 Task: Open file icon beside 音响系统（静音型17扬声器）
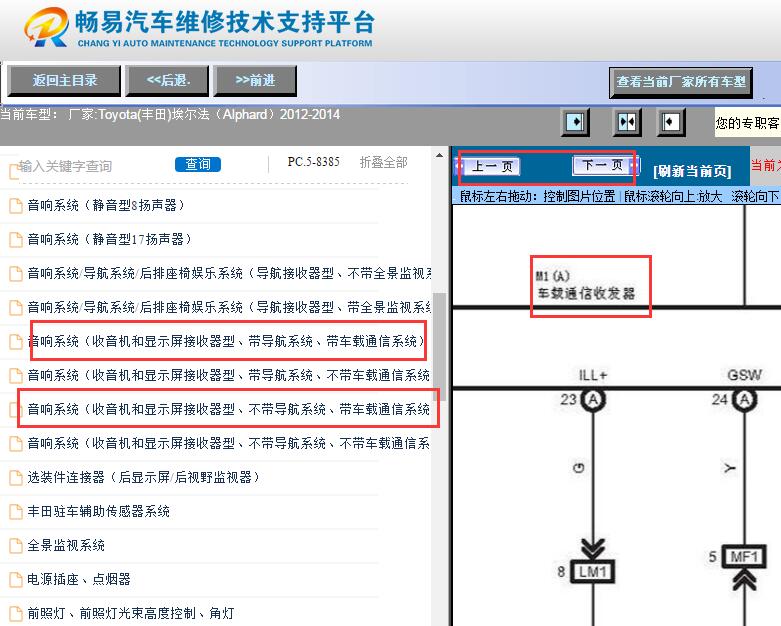pos(16,240)
